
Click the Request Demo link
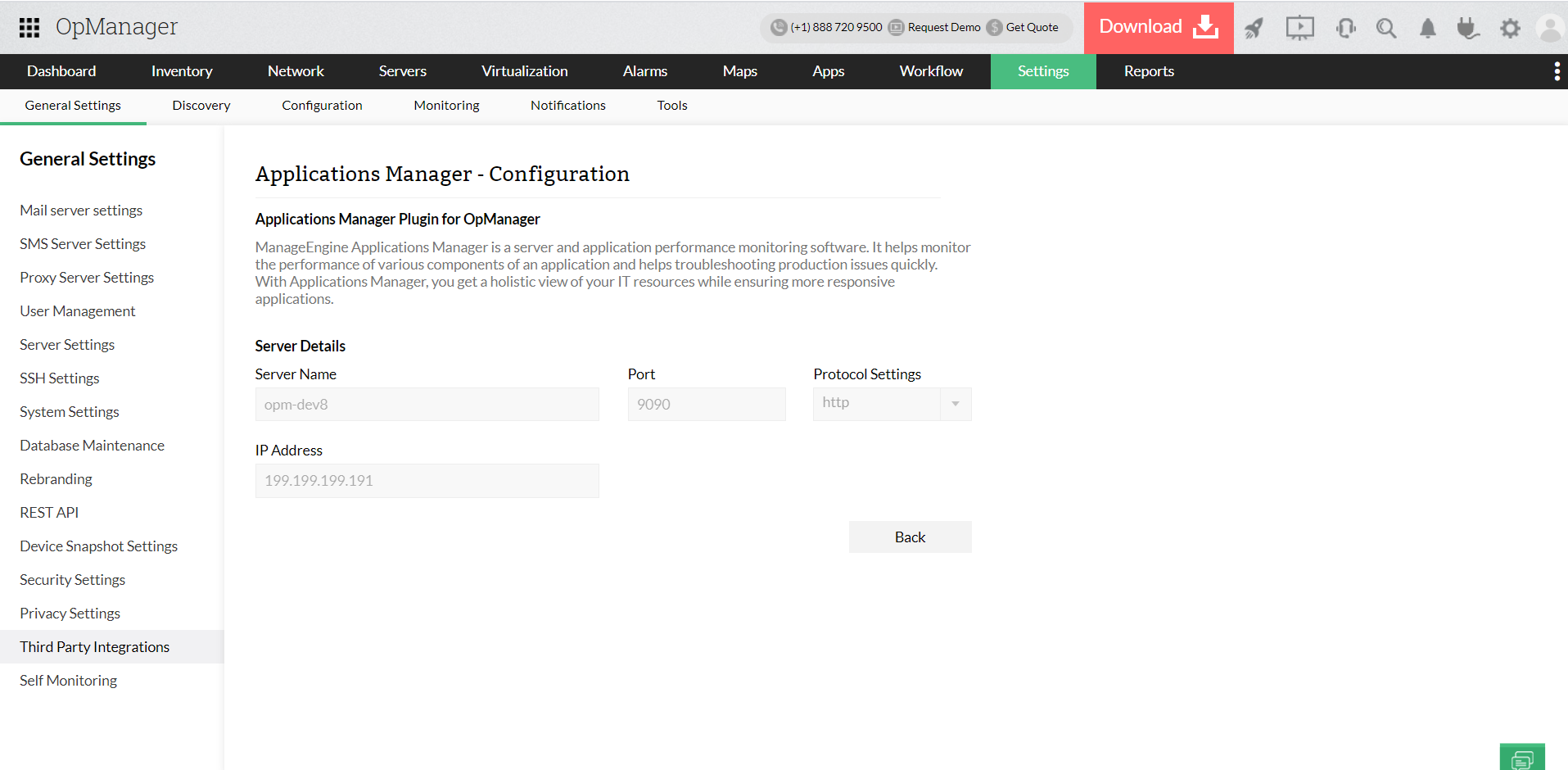[x=944, y=28]
